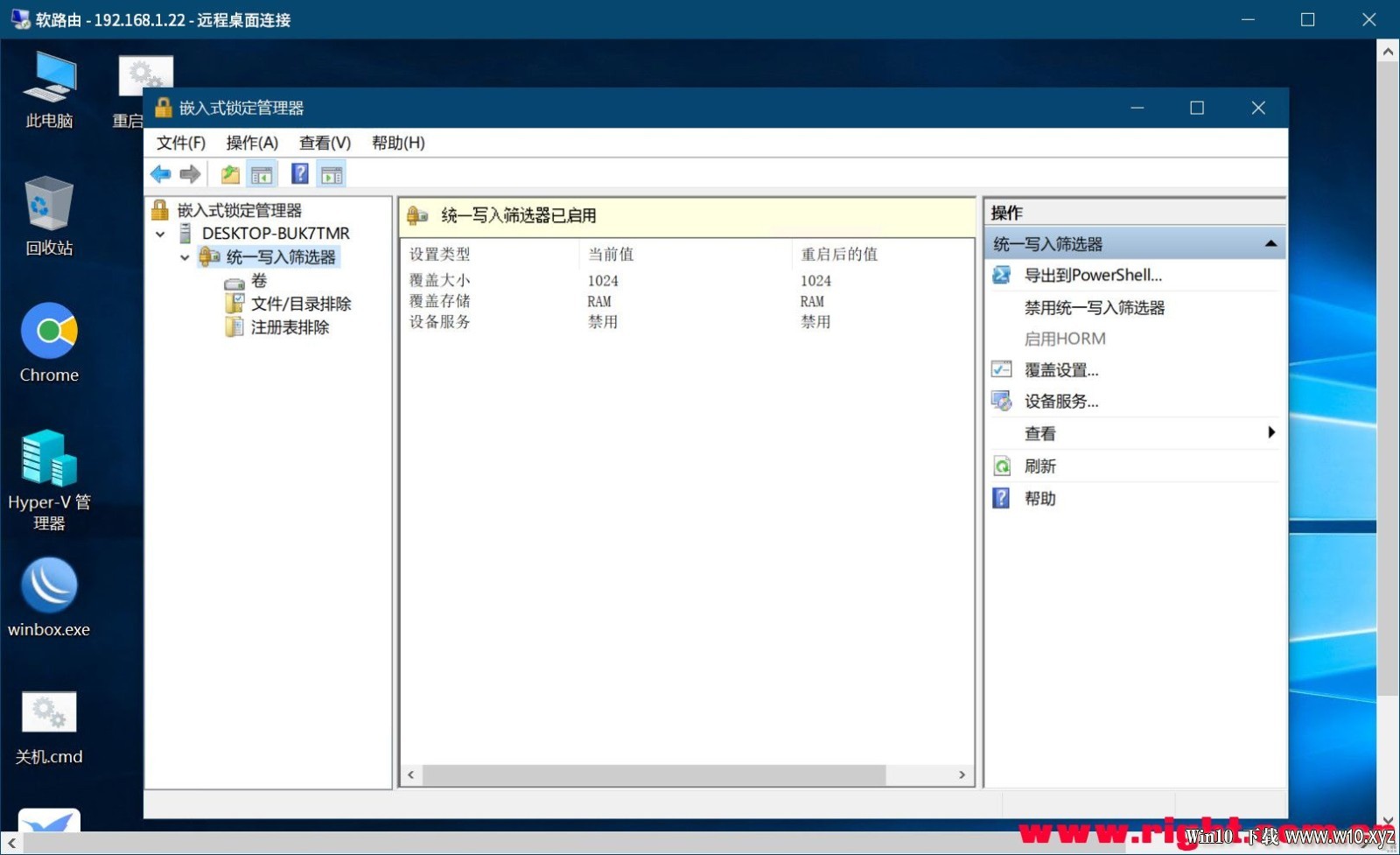Screen dimensions: 1400x855
Task: Toggle the action pane toolbar icon
Action: (x=332, y=174)
